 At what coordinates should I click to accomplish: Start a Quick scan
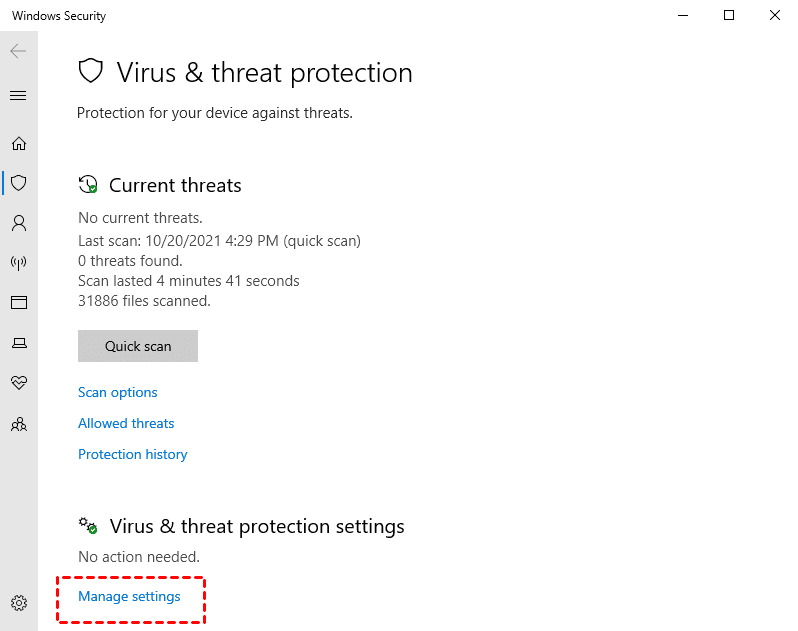138,346
